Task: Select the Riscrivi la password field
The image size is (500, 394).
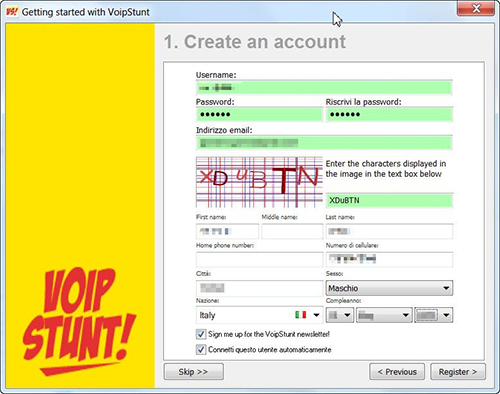Action: coord(389,114)
